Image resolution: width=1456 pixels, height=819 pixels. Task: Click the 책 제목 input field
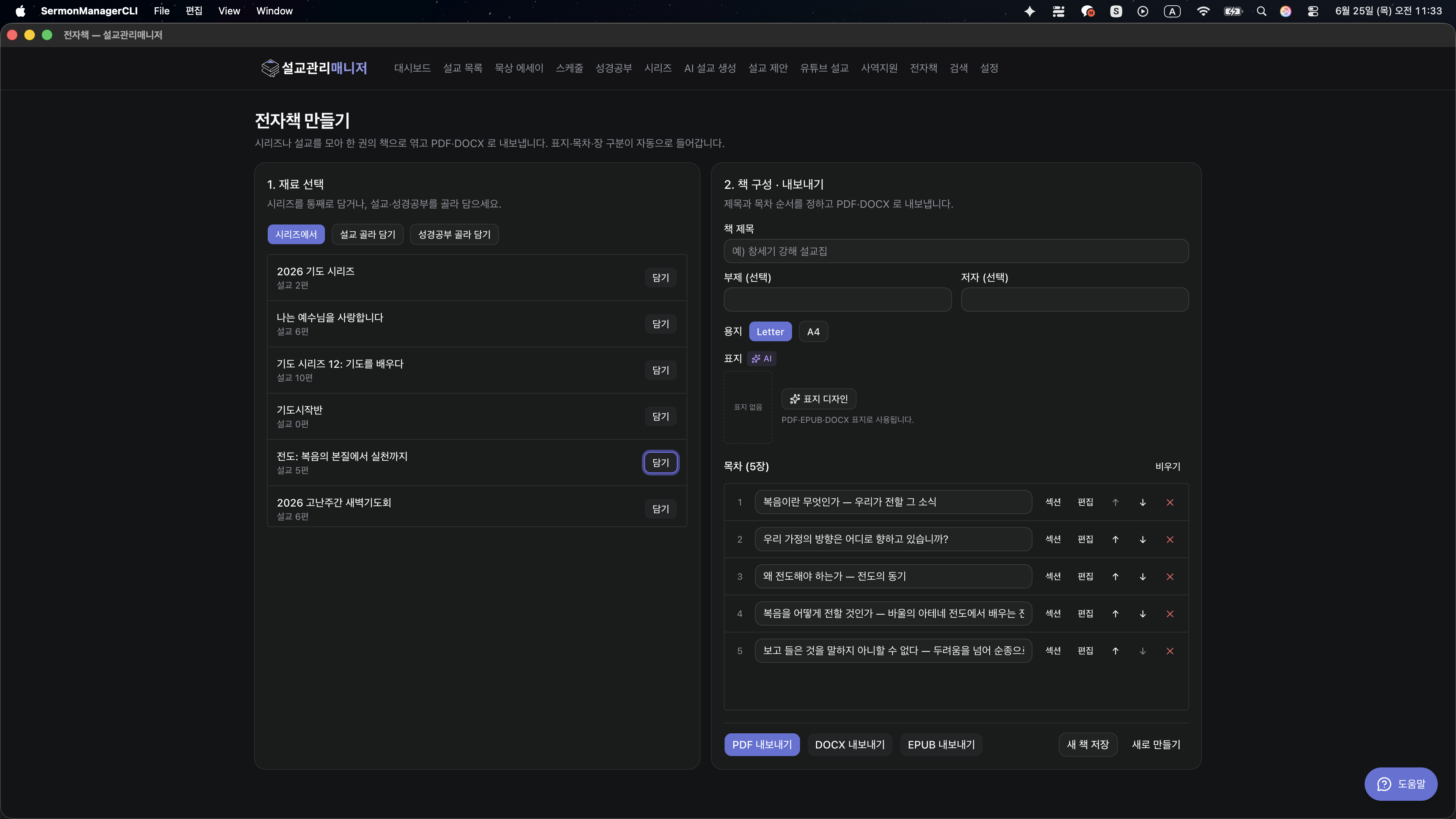(956, 251)
